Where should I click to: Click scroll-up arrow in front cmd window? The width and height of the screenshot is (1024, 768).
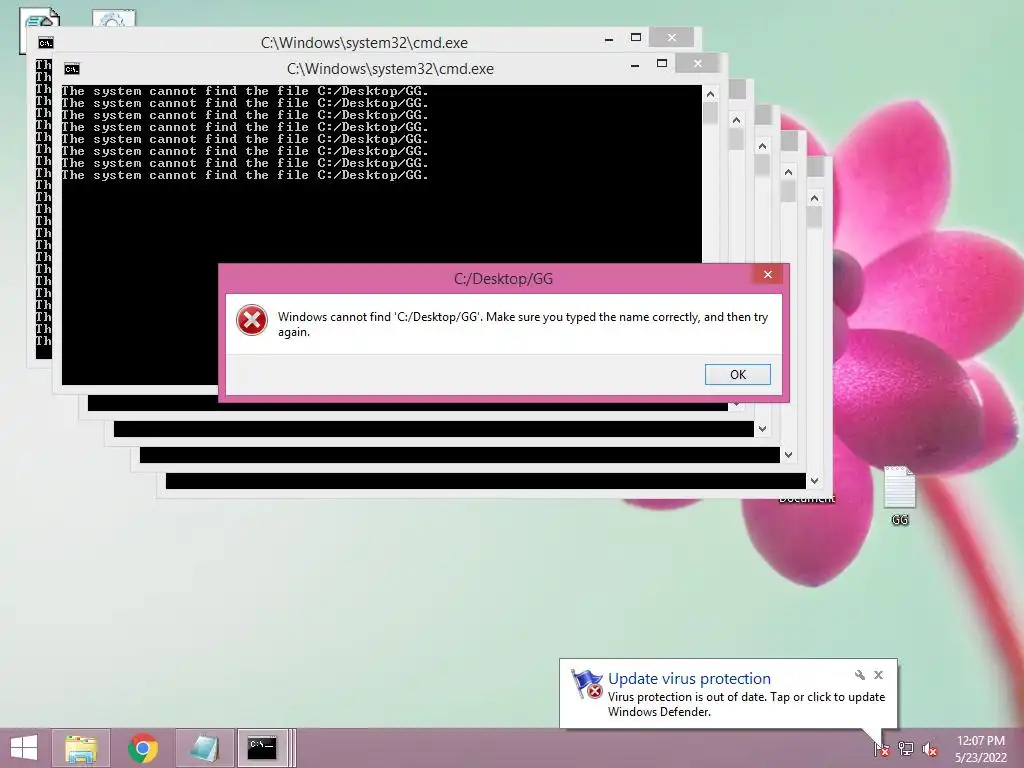[711, 94]
